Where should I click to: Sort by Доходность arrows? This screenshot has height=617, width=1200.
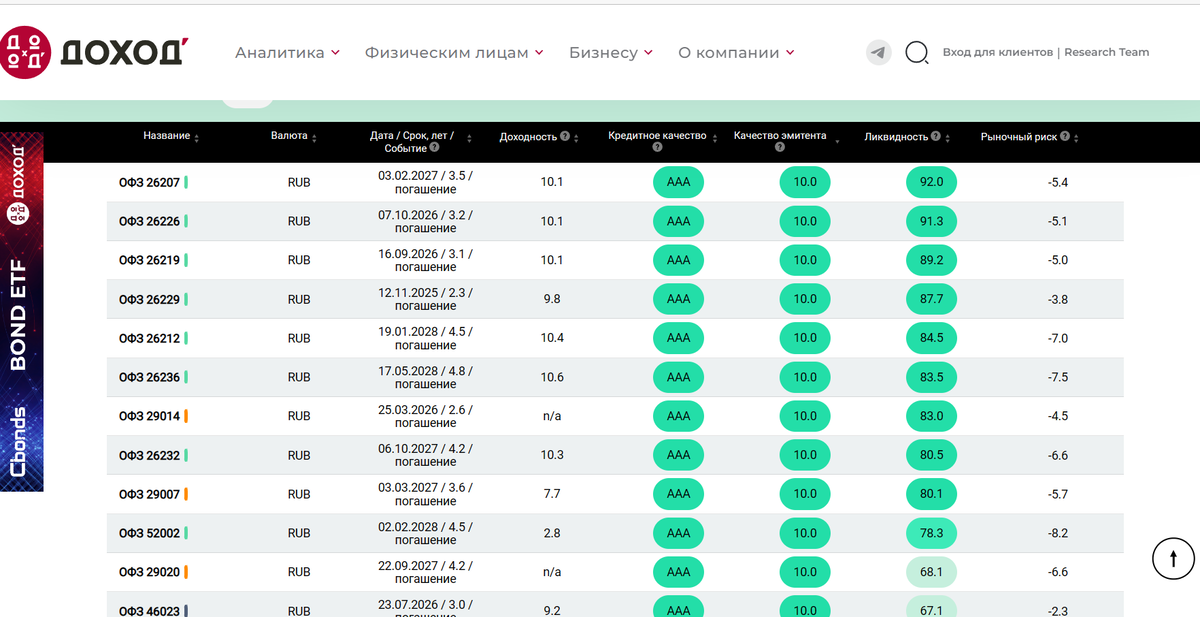(x=577, y=137)
